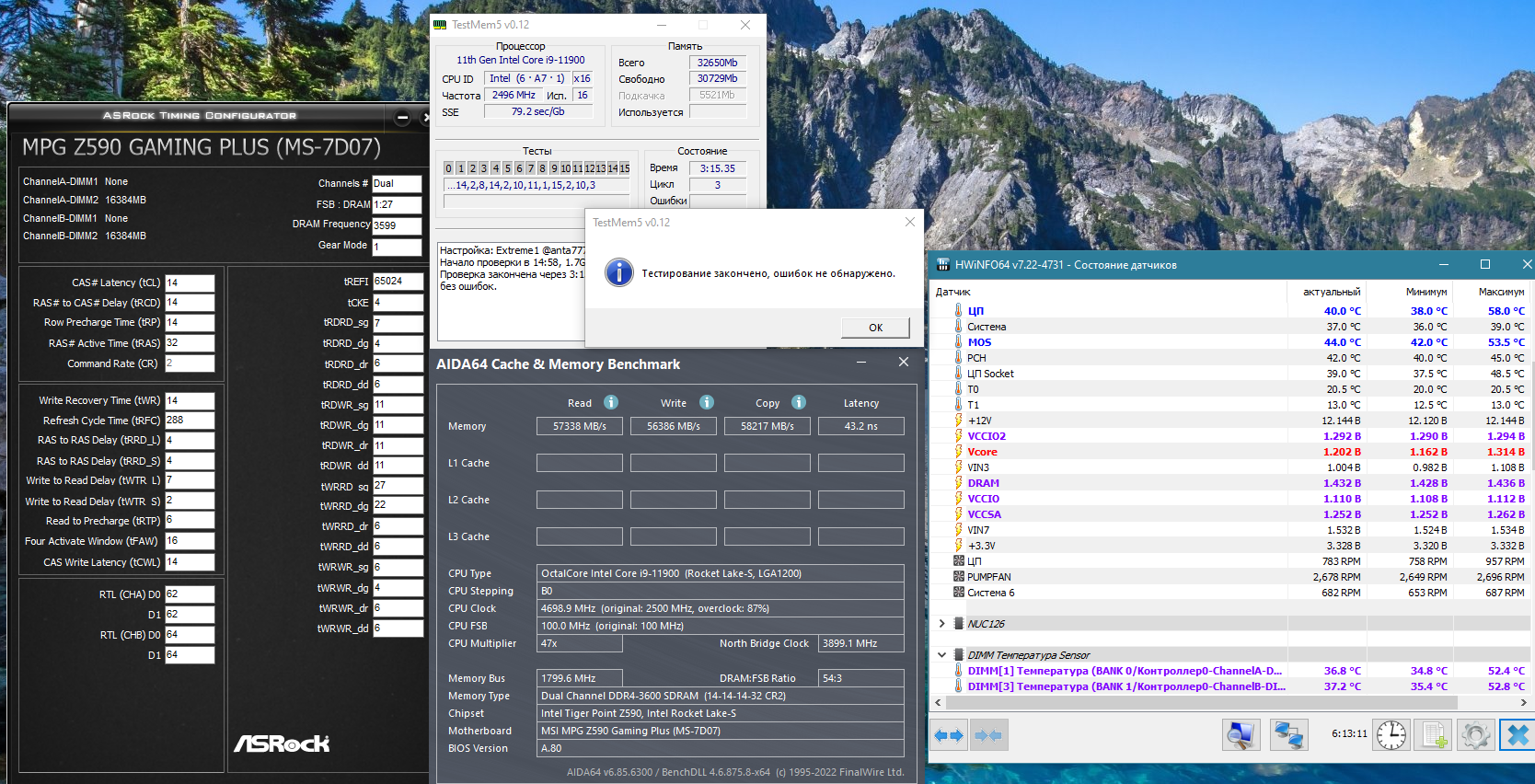Open HWiNFO sensor settings gear icon

tap(1476, 735)
